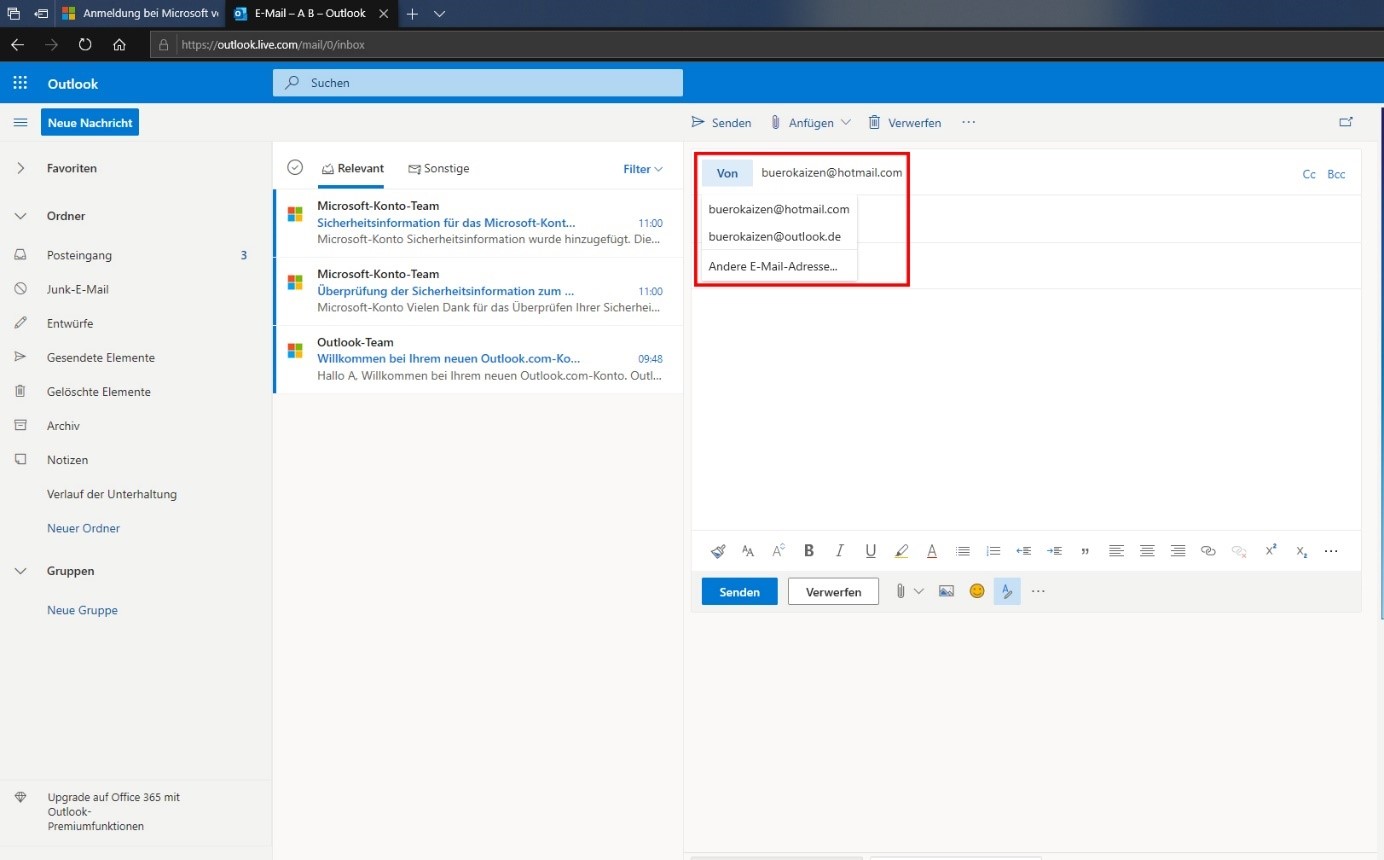
Task: Switch to the Relevant inbox tab
Action: coord(352,169)
